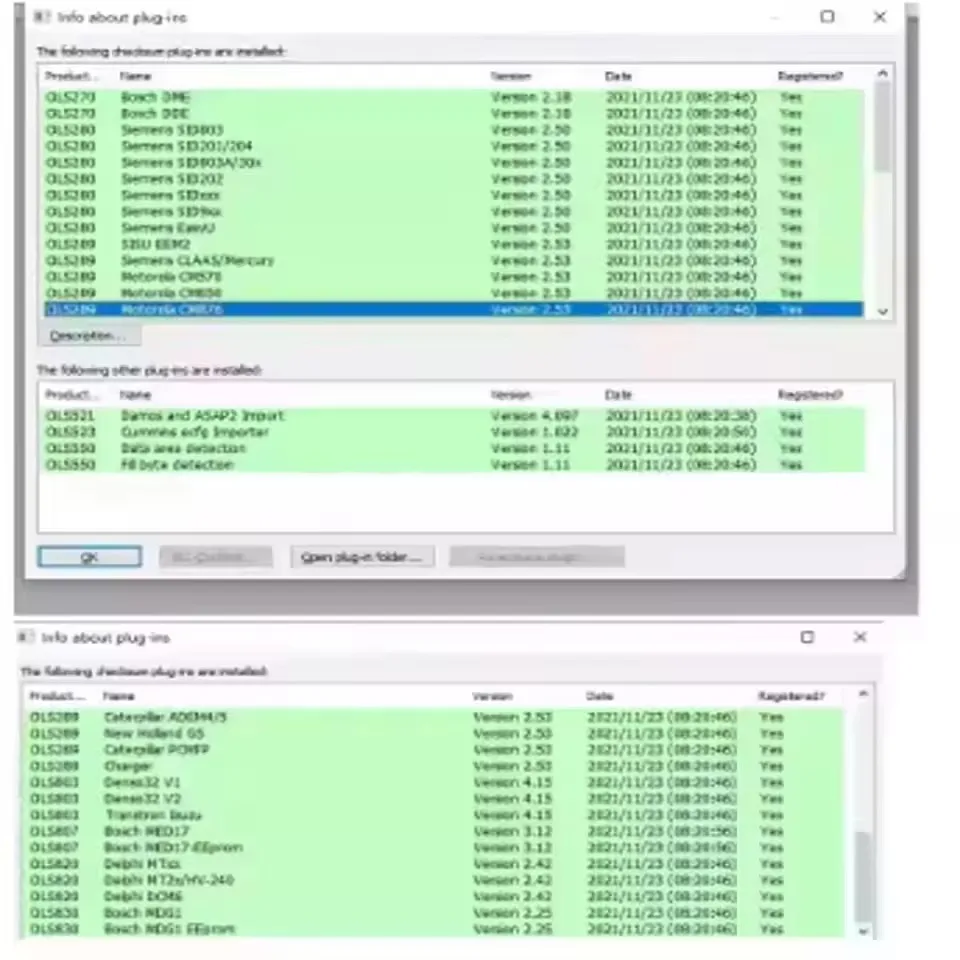Select the Bosch MED17 EEprom row
Screen dimensions: 960x960
tap(436, 847)
